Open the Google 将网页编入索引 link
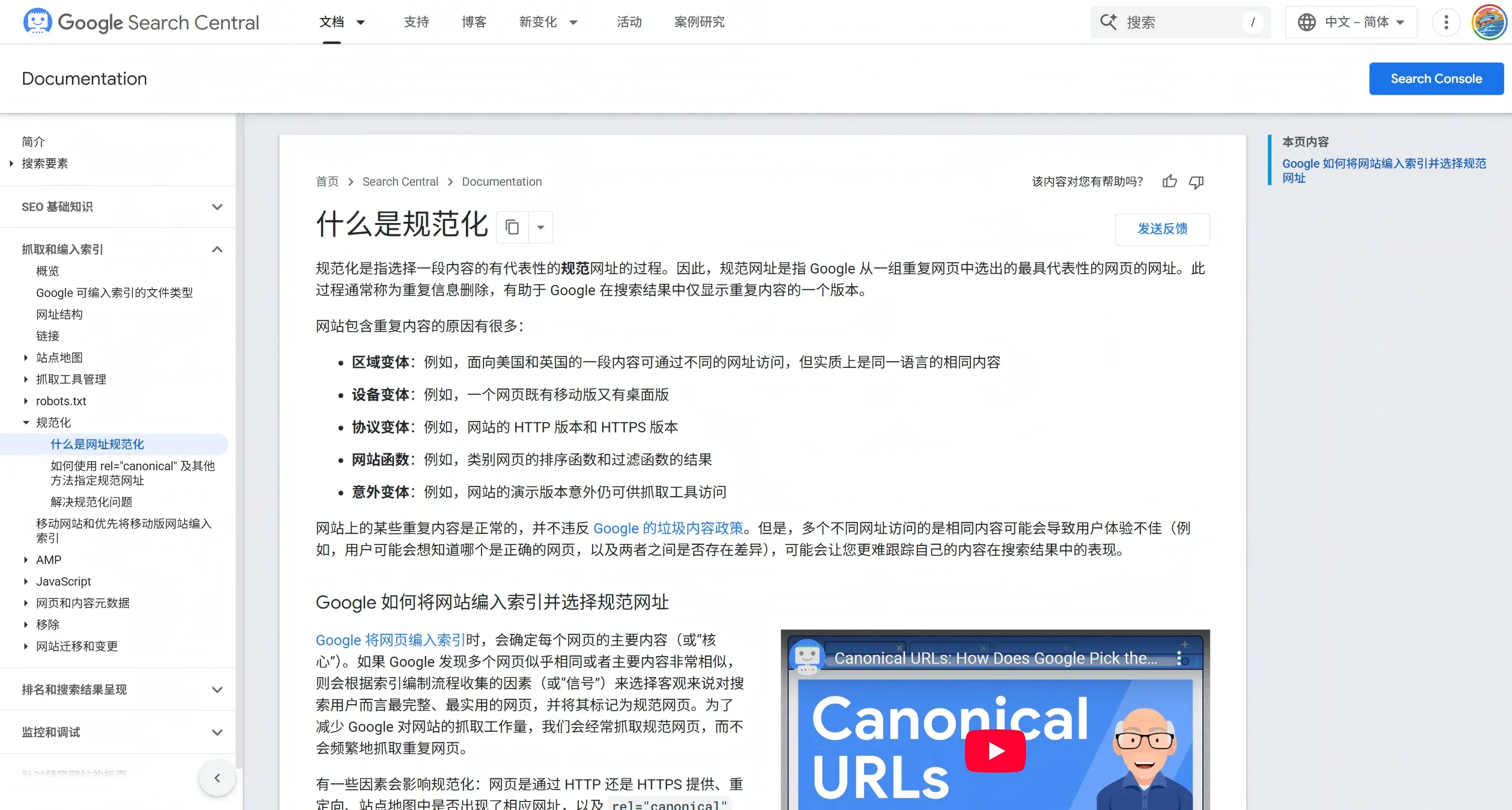Screen dimensions: 1512x810 click(x=390, y=640)
